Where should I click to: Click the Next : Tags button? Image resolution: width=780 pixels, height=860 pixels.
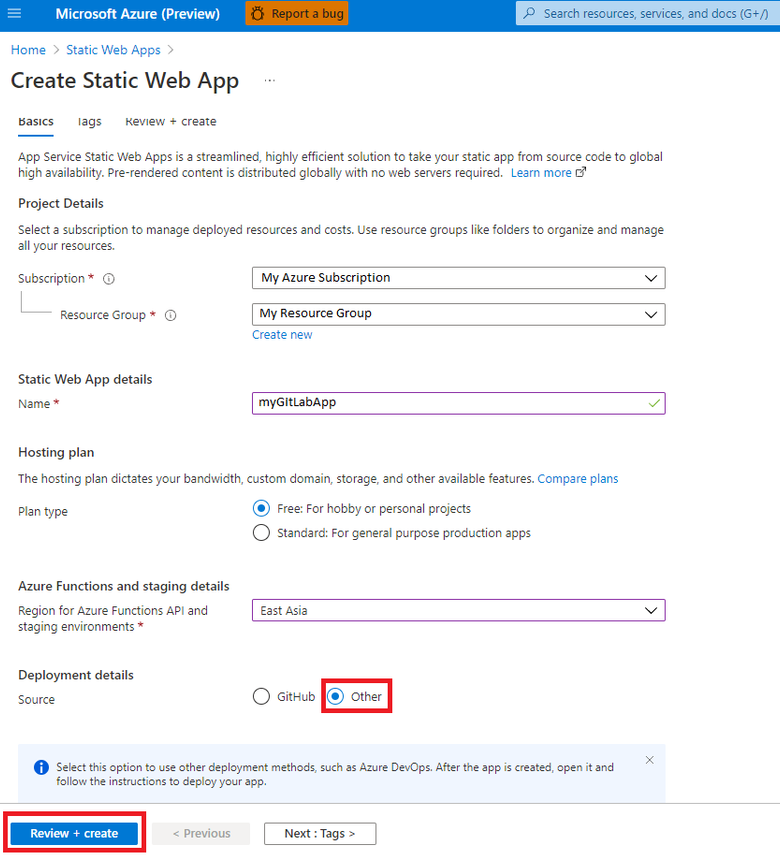pyautogui.click(x=320, y=834)
